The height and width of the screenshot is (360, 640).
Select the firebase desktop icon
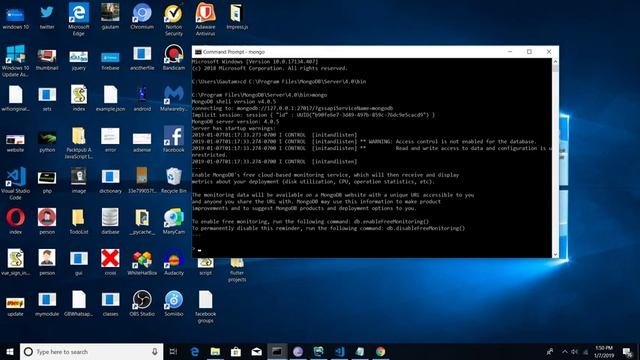(x=110, y=60)
